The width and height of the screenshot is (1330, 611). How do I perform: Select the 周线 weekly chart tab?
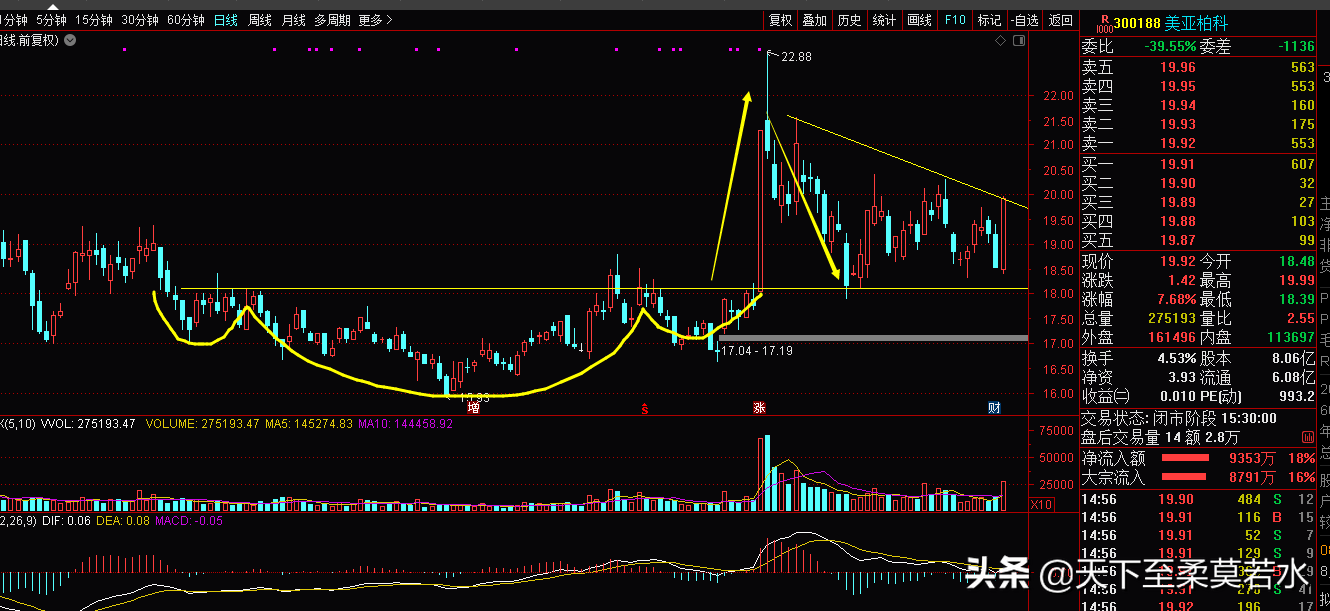260,20
